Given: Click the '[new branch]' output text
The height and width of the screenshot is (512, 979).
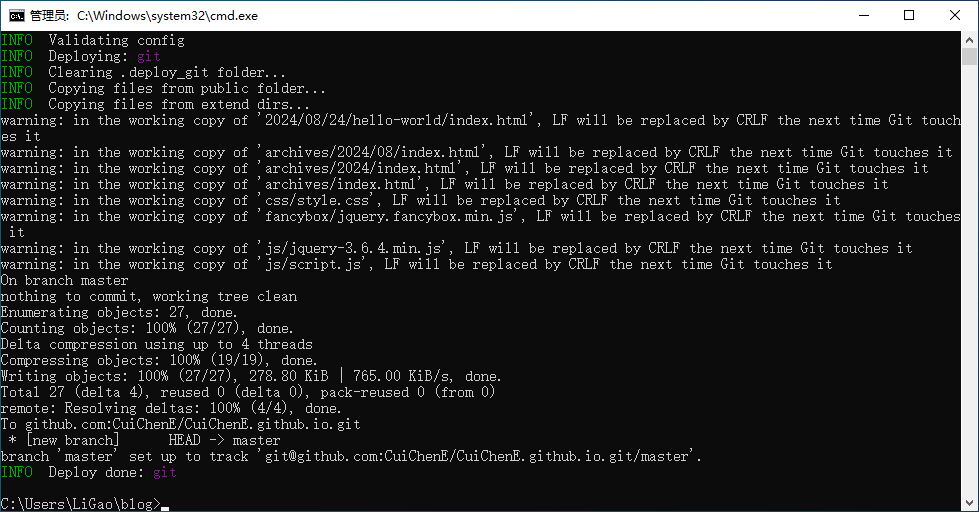Looking at the screenshot, I should (x=72, y=440).
